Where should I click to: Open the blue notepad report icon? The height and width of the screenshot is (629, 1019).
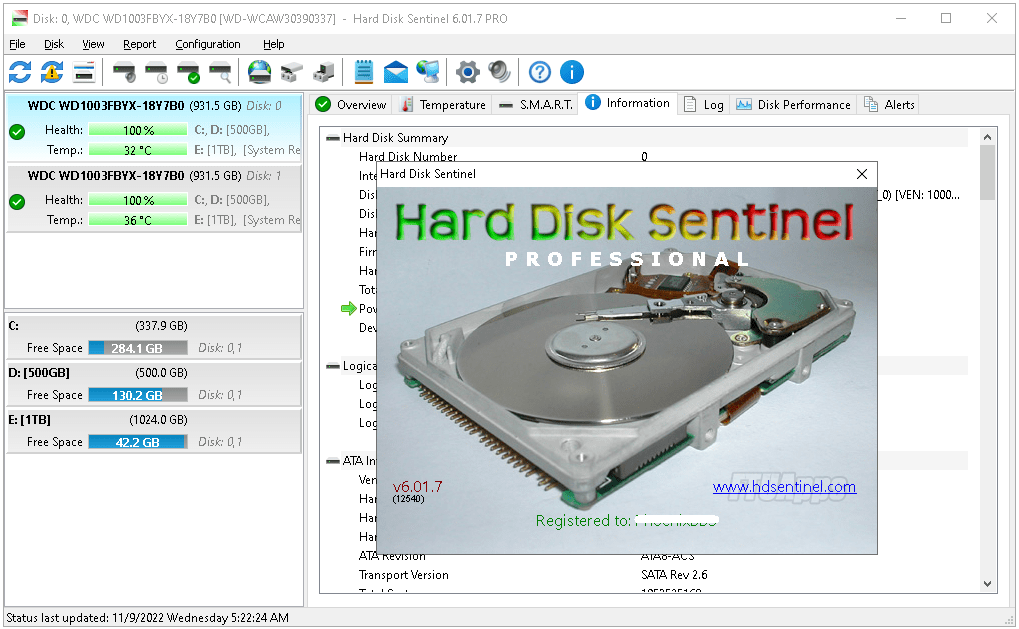pos(364,72)
